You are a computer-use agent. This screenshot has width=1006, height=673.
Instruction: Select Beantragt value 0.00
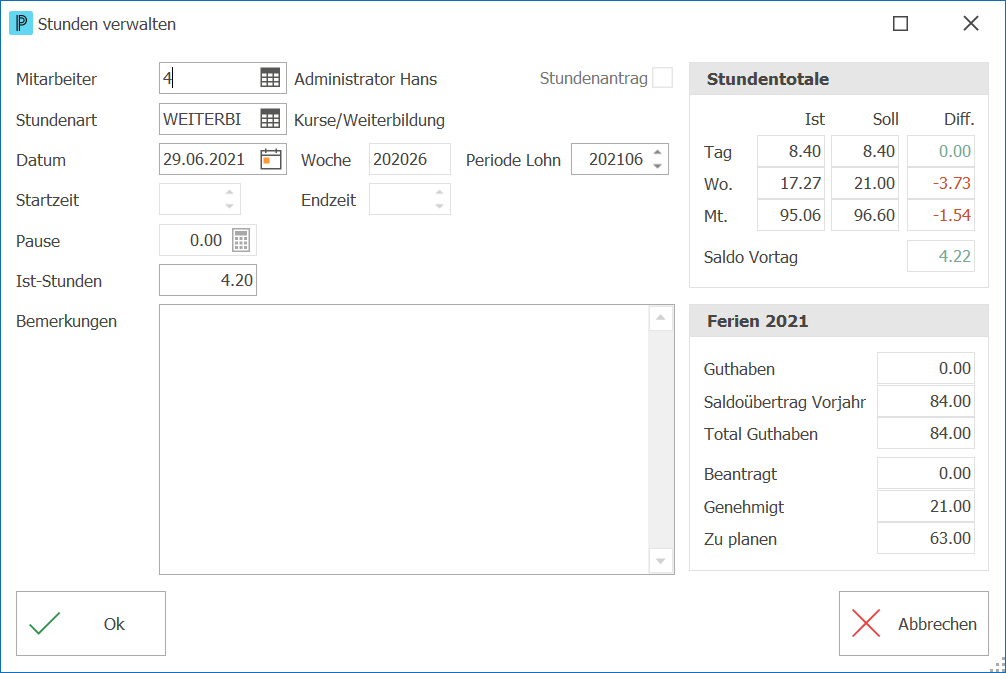(926, 473)
